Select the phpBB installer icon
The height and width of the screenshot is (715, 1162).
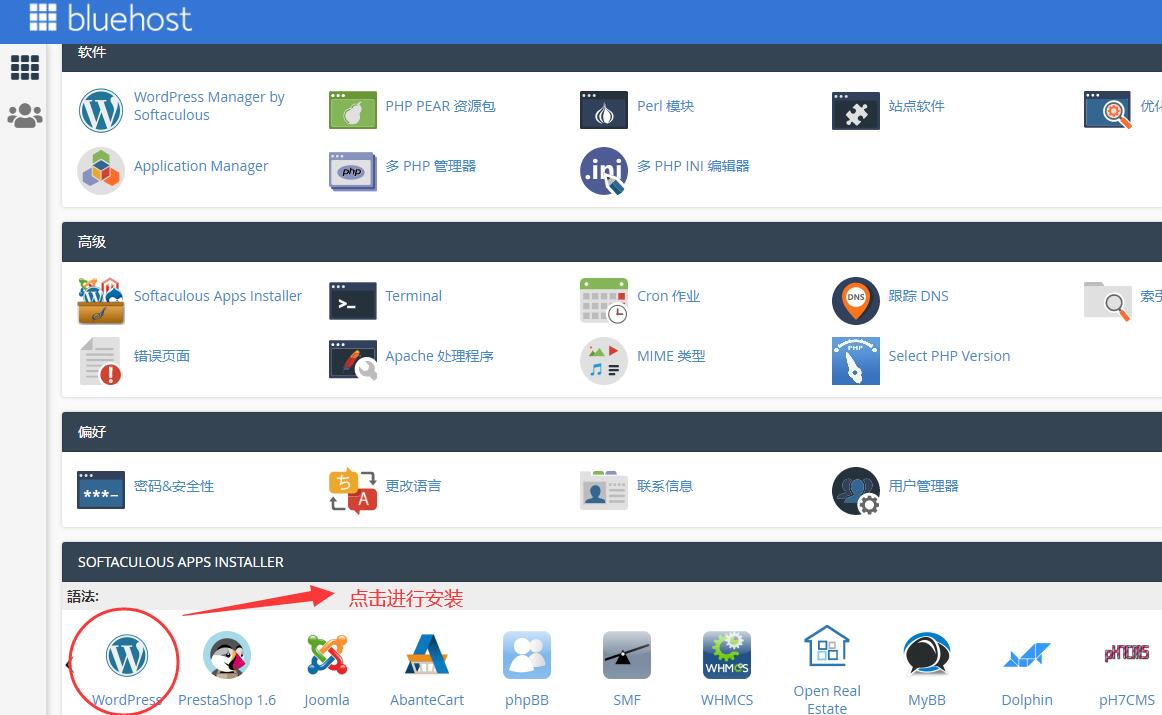pos(527,656)
